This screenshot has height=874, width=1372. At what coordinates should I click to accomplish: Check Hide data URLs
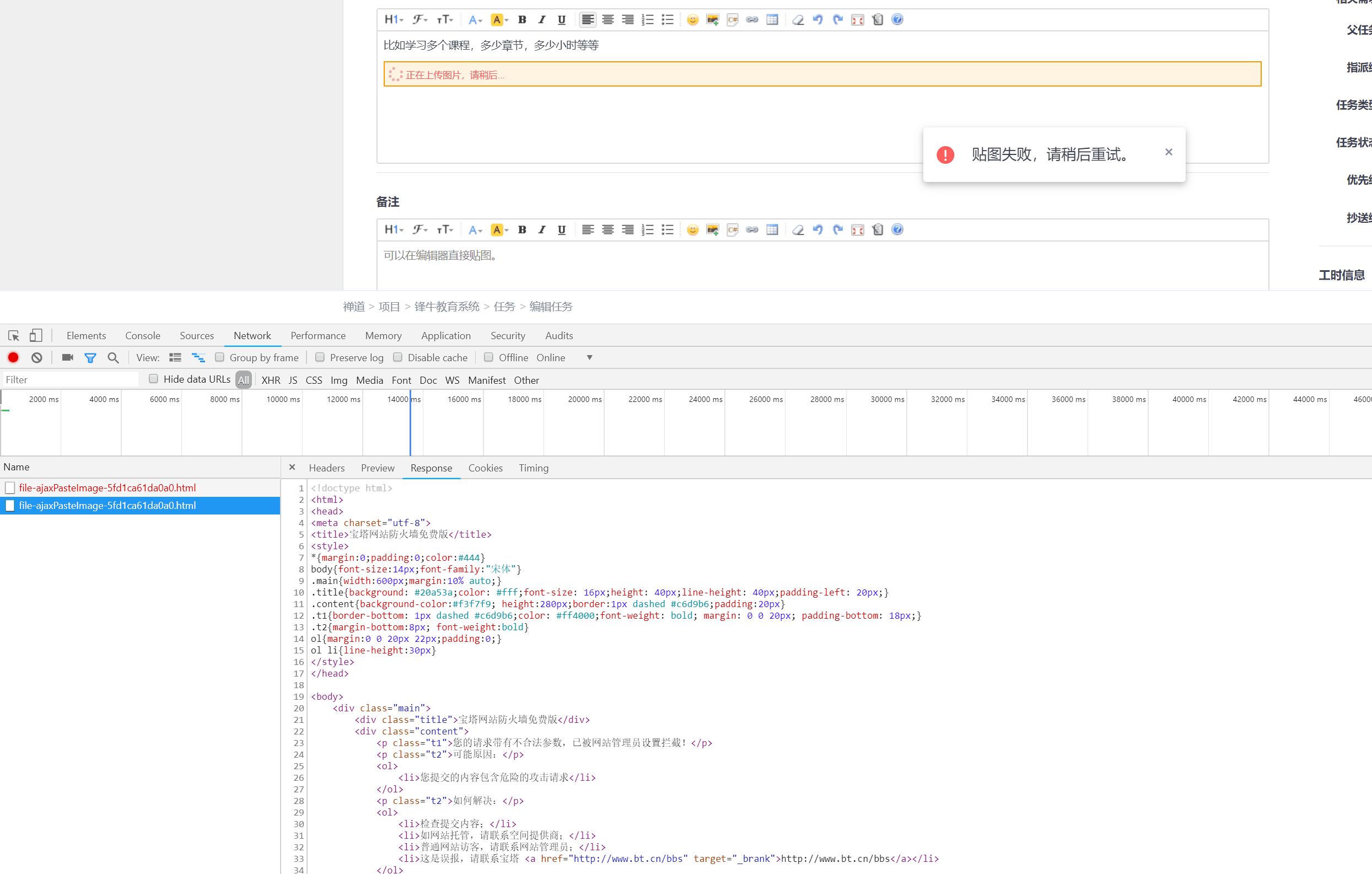(153, 379)
